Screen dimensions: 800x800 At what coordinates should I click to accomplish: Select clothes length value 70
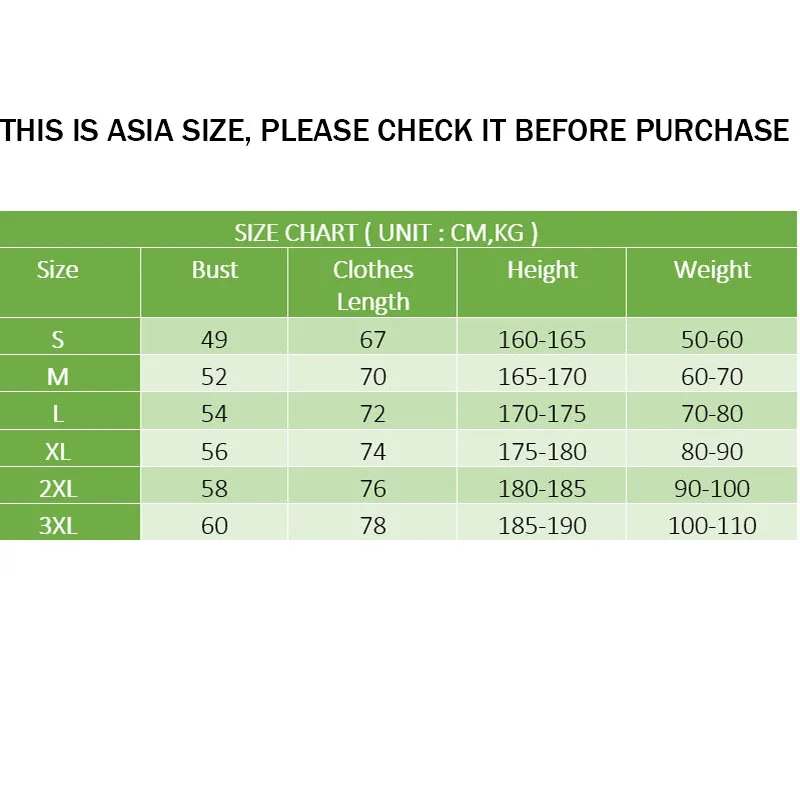click(373, 377)
